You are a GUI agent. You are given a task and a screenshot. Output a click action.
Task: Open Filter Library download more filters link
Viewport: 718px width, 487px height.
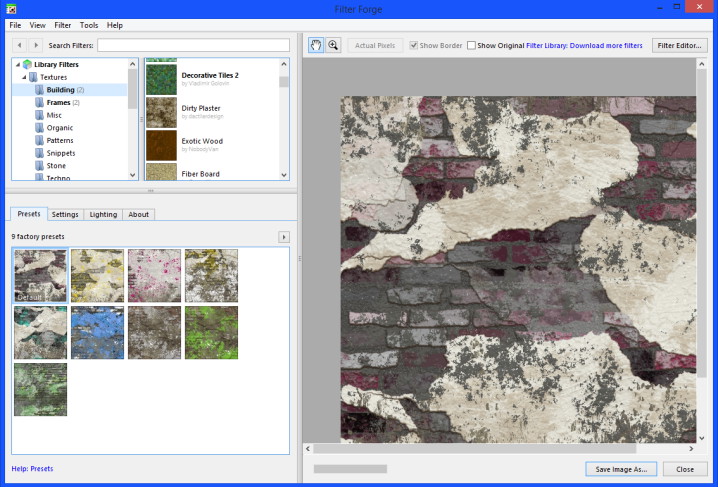(x=584, y=45)
